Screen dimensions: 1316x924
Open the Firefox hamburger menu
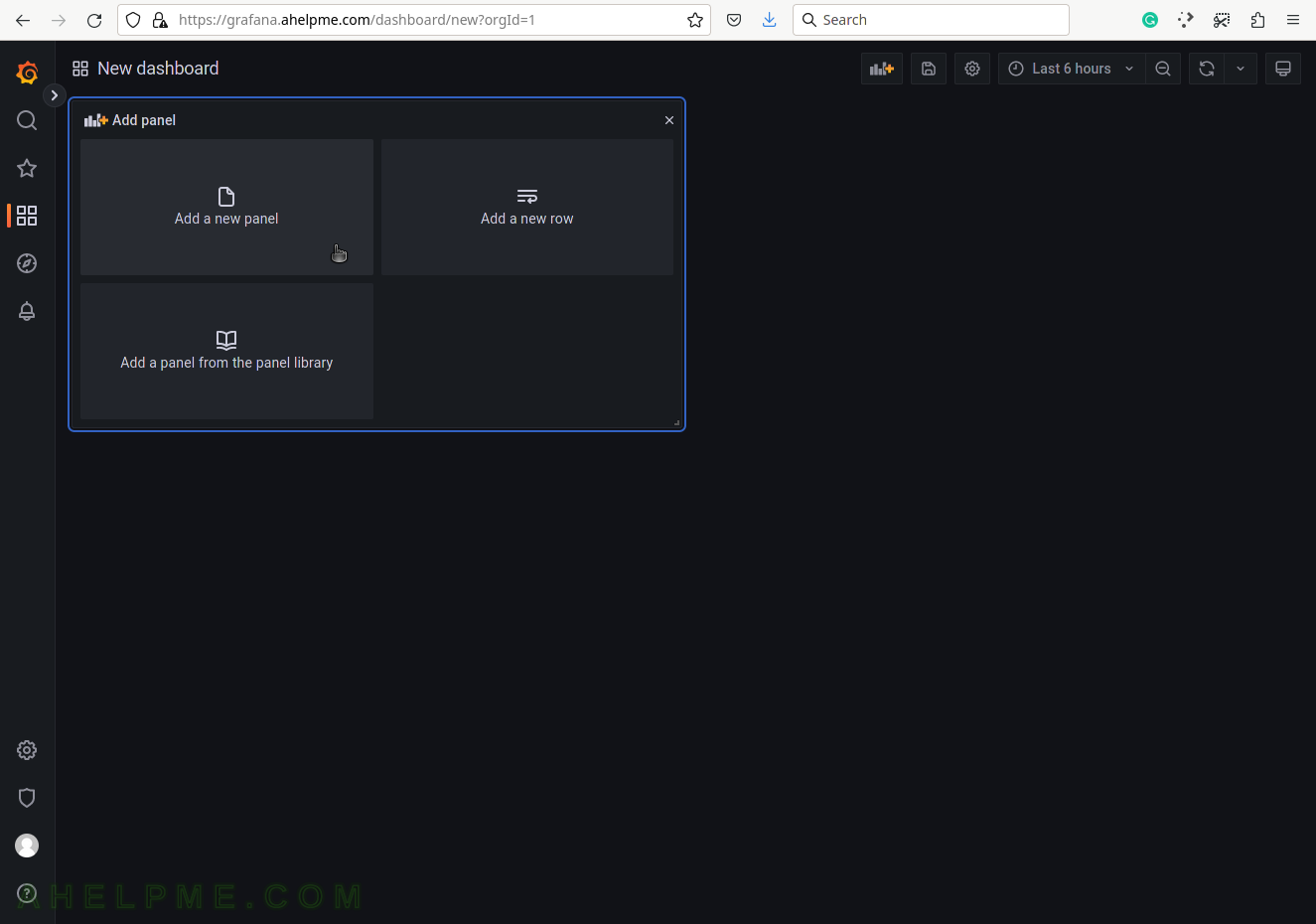tap(1293, 20)
